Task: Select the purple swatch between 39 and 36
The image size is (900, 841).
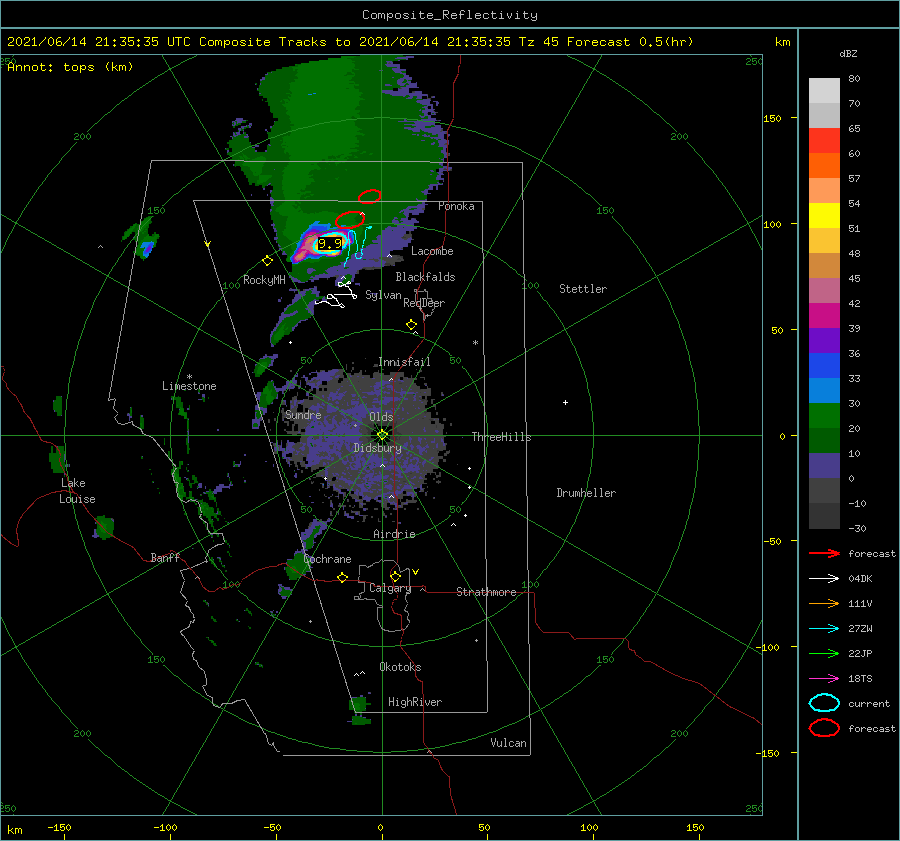Action: [x=824, y=340]
